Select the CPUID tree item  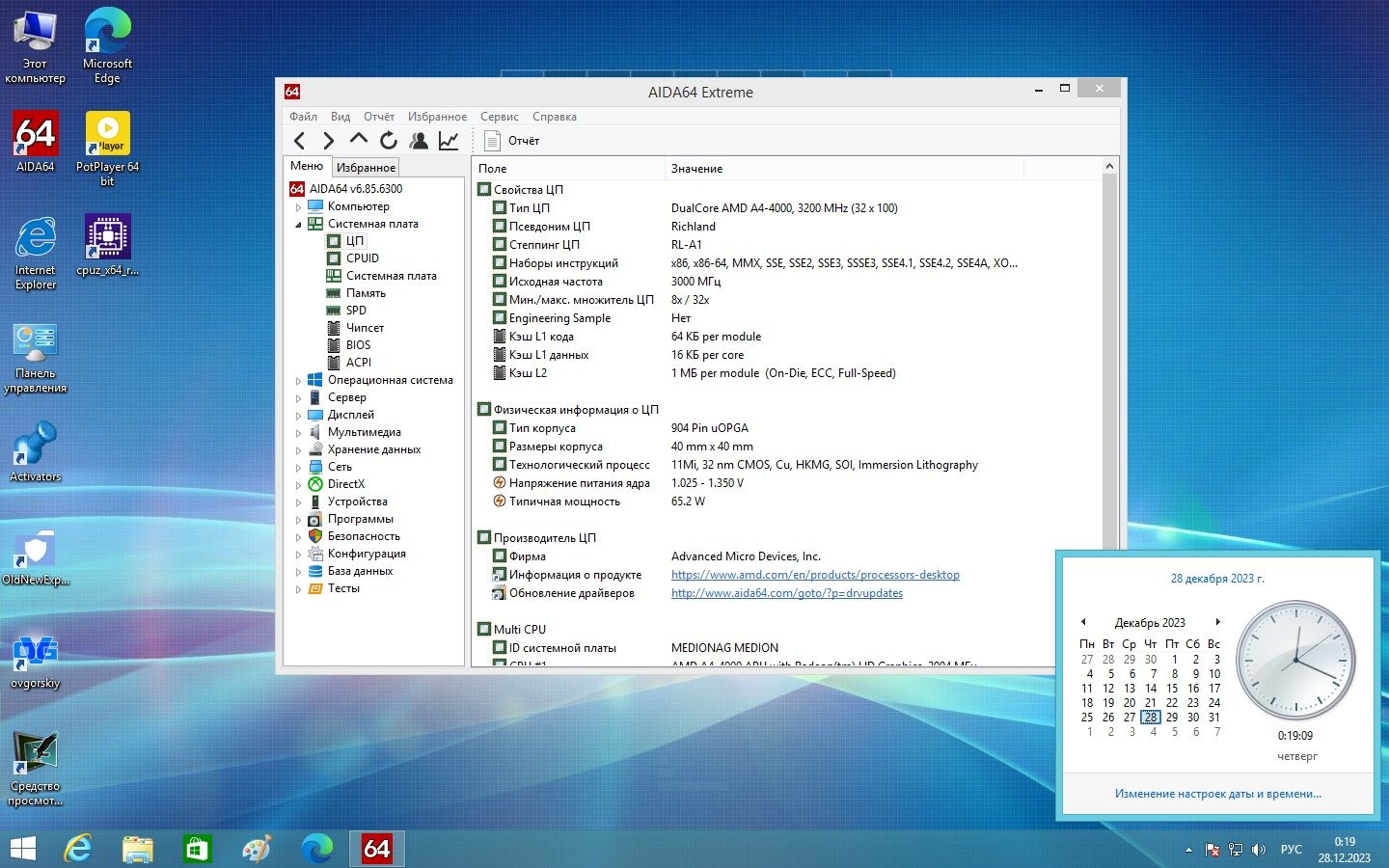(x=362, y=258)
